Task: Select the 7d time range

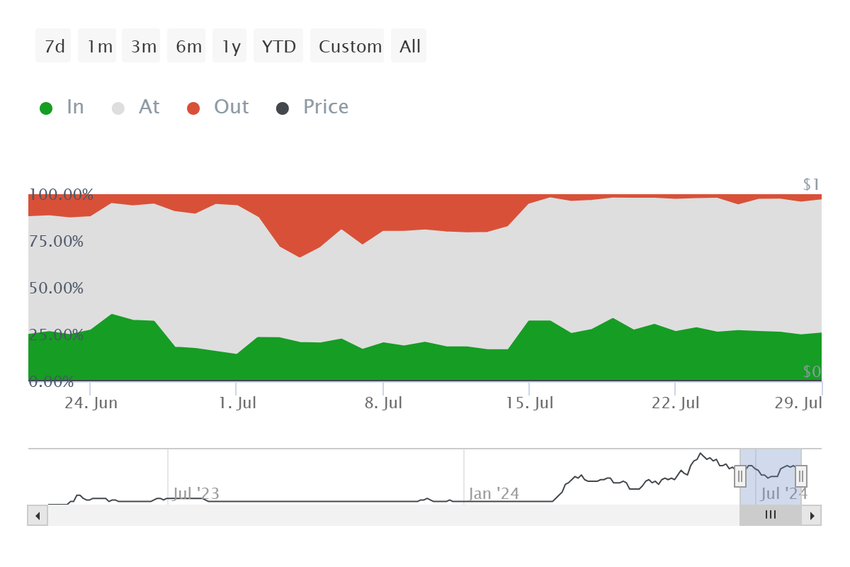Action: point(53,46)
